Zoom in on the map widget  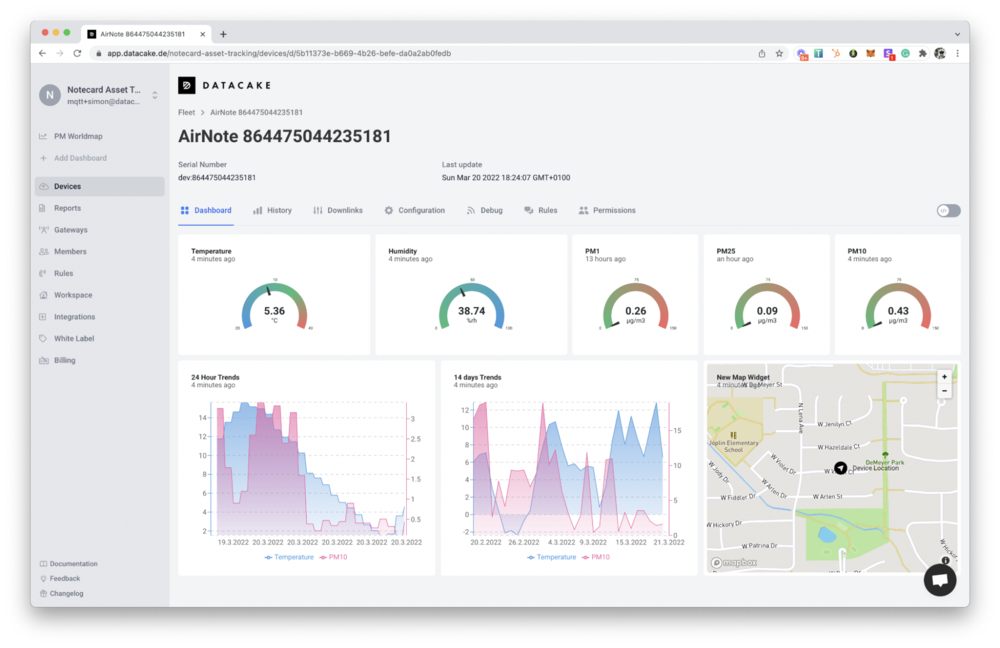(944, 377)
